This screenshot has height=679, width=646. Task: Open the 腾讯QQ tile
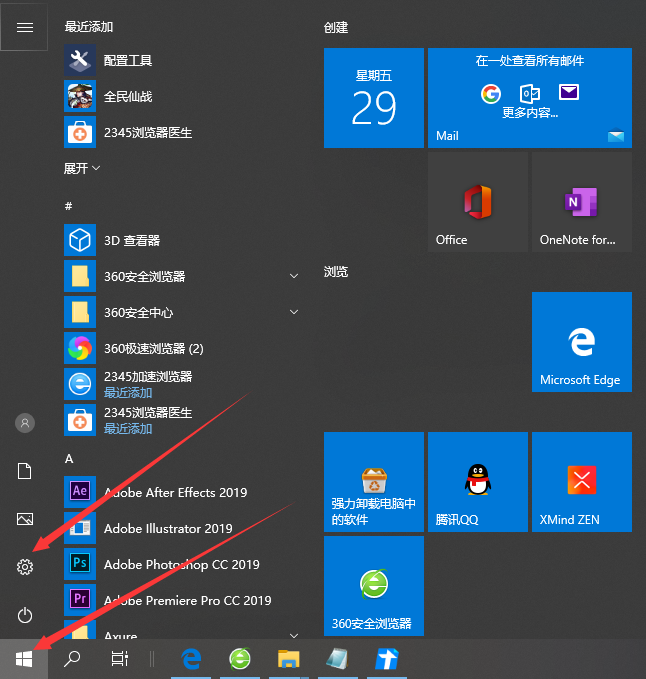pyautogui.click(x=478, y=482)
